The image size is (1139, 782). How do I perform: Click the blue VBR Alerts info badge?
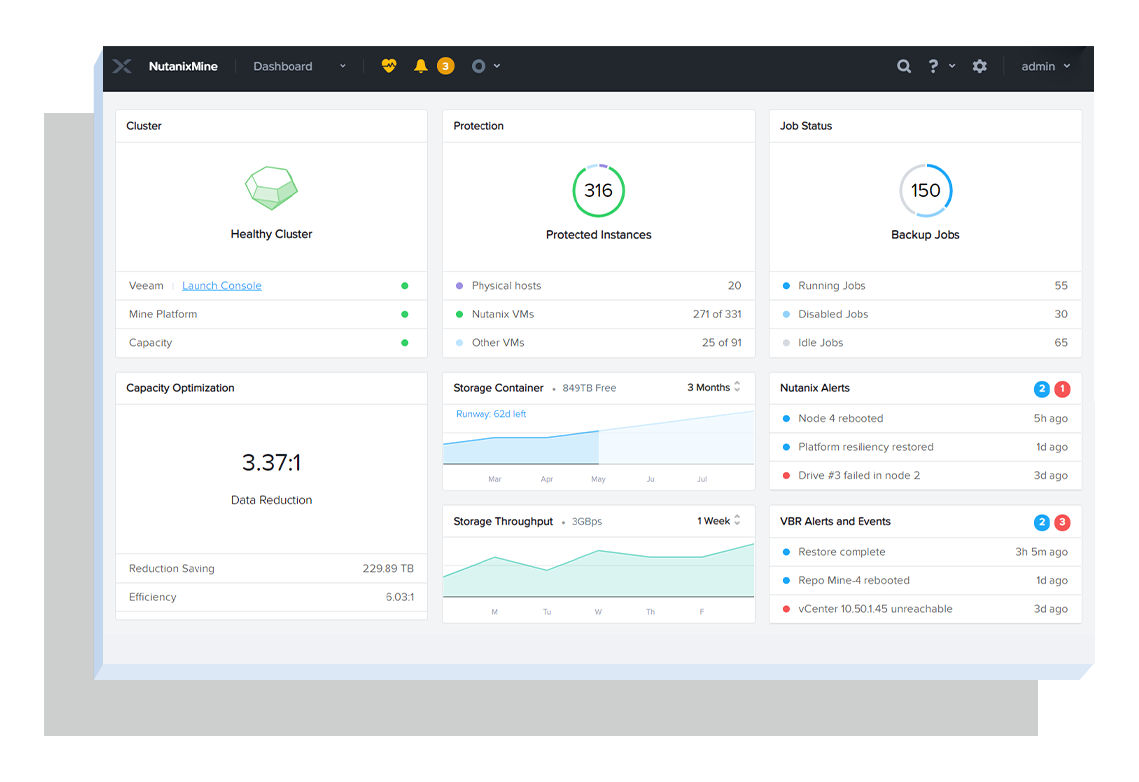1042,522
